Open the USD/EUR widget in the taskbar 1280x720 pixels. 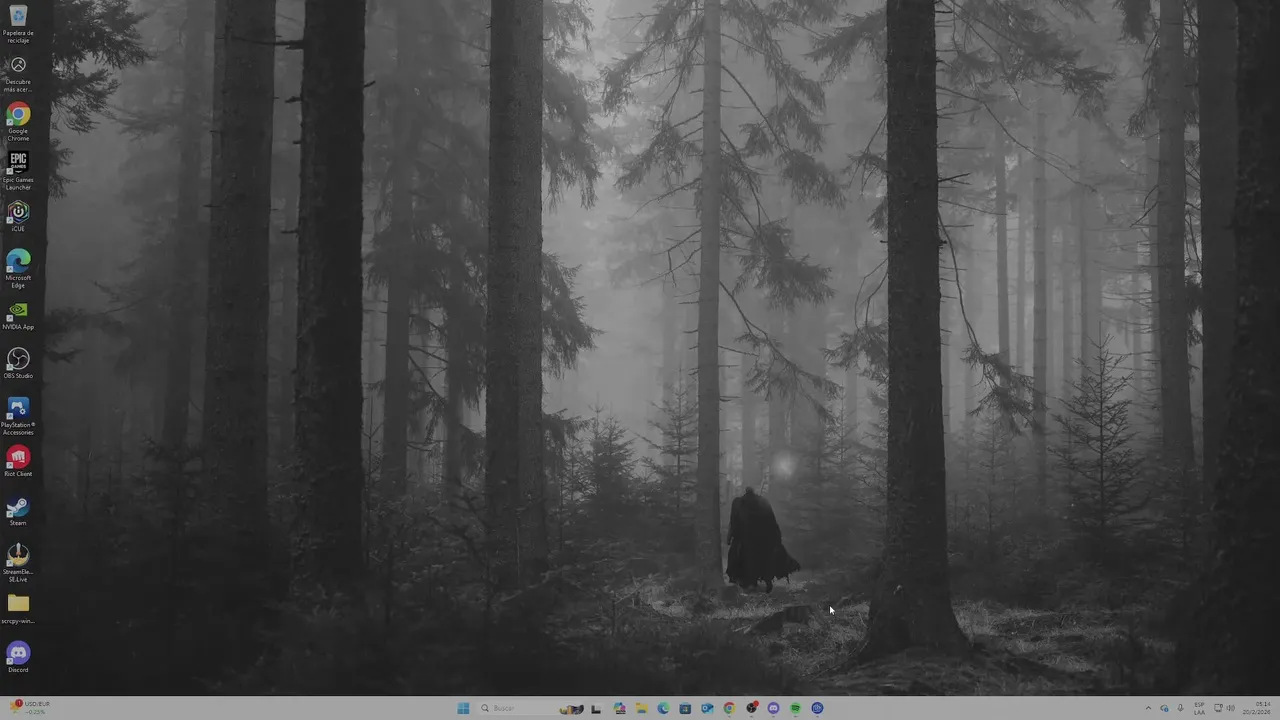point(30,708)
